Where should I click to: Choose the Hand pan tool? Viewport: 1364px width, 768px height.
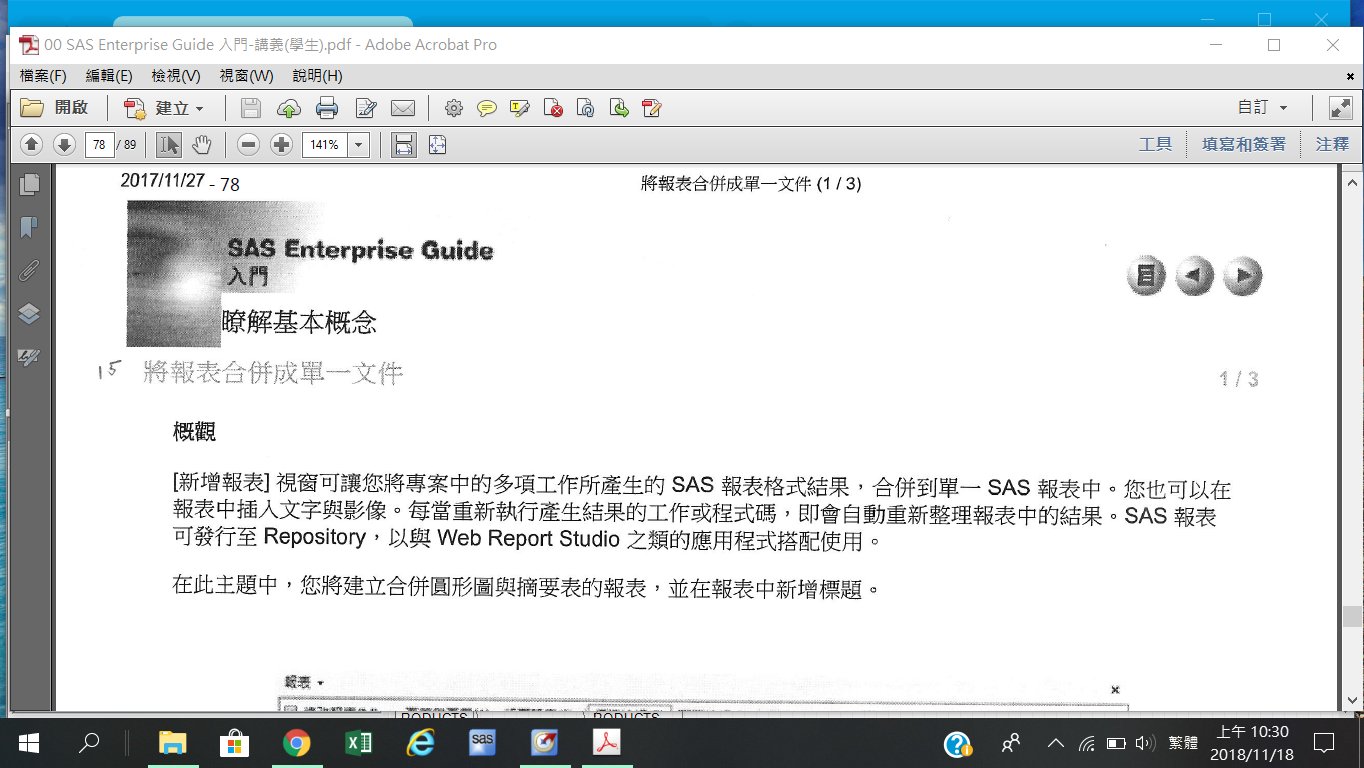201,145
